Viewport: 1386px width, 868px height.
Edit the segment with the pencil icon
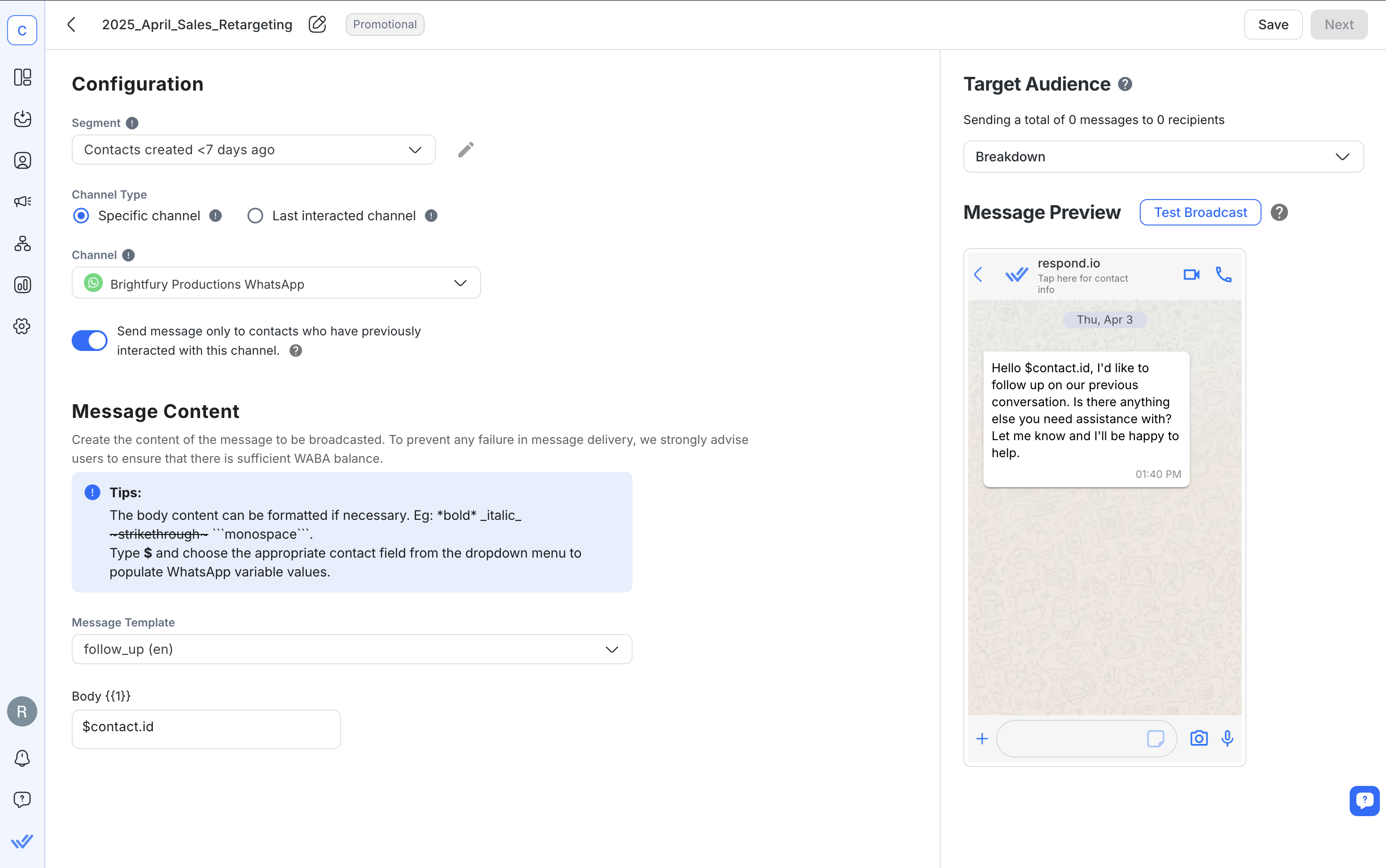pyautogui.click(x=466, y=150)
